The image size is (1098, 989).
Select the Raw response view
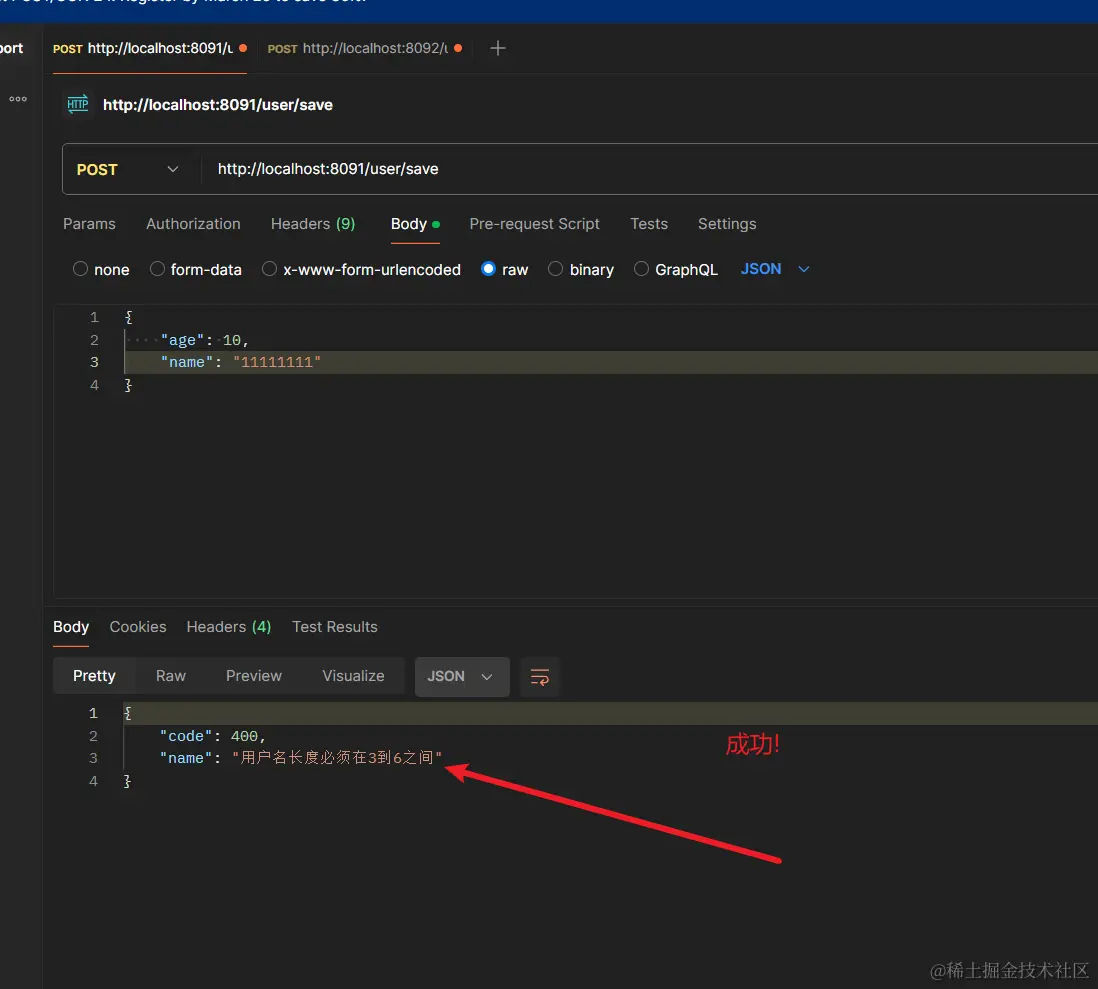point(171,676)
